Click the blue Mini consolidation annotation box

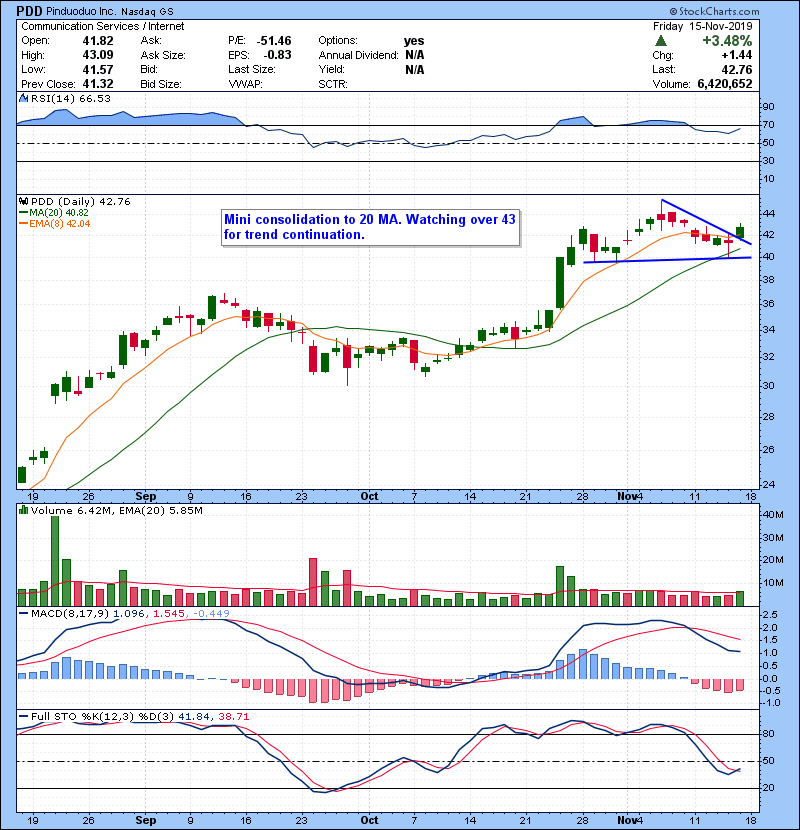click(370, 227)
